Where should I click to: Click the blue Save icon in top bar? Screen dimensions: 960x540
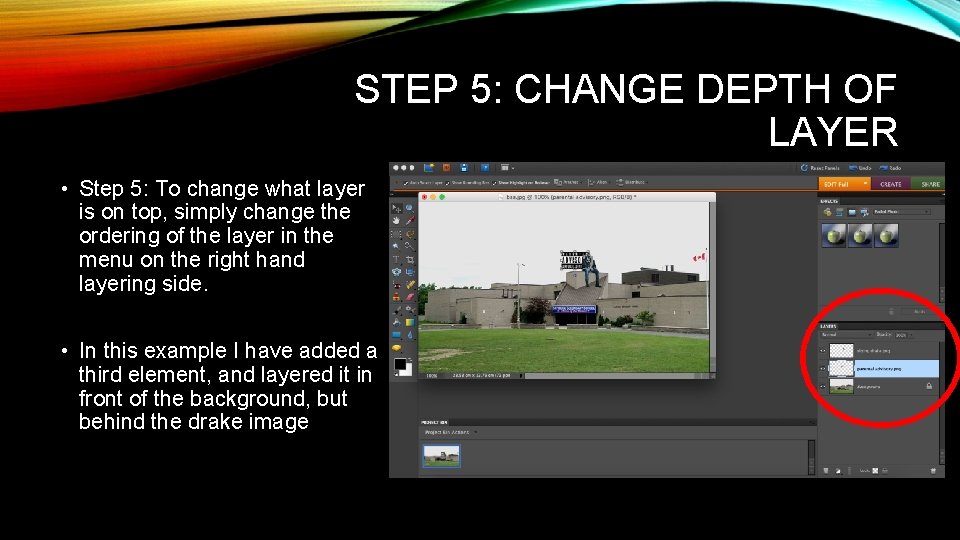coord(465,168)
